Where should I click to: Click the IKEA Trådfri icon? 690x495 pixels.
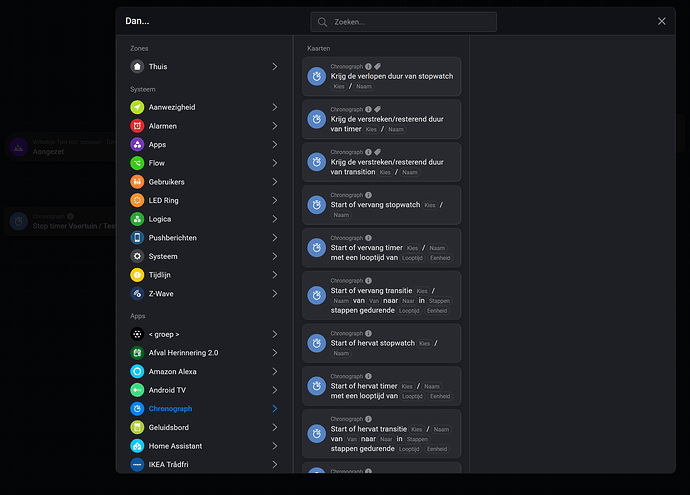(137, 464)
